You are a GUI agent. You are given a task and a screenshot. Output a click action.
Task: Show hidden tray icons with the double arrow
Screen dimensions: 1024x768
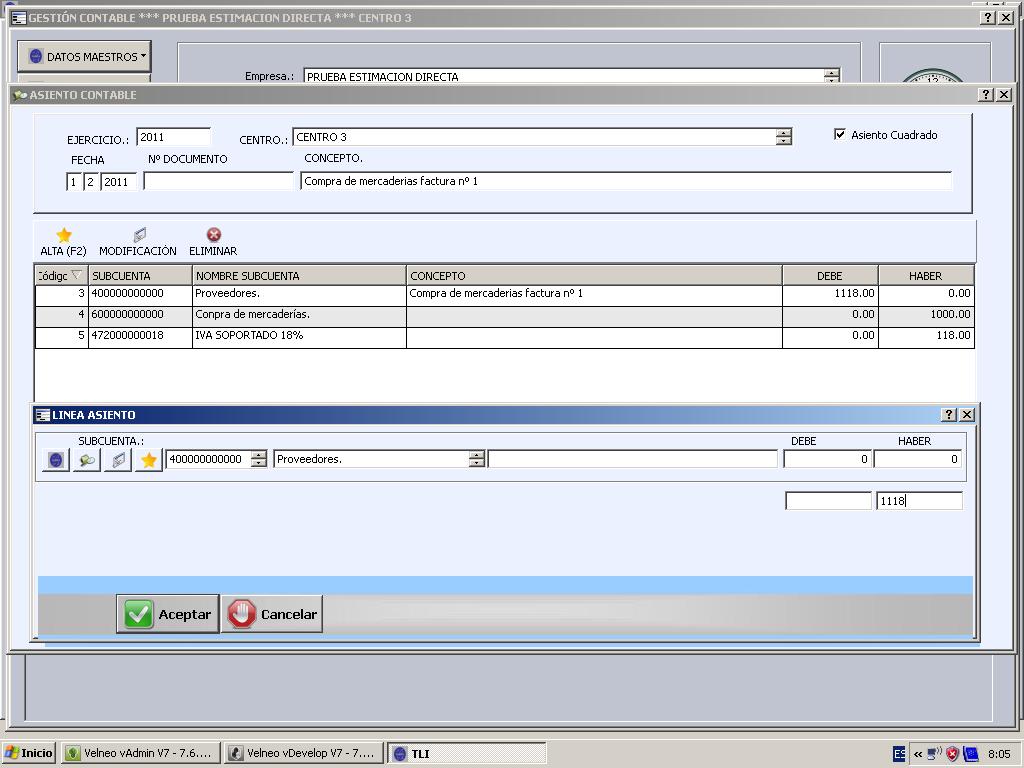918,754
